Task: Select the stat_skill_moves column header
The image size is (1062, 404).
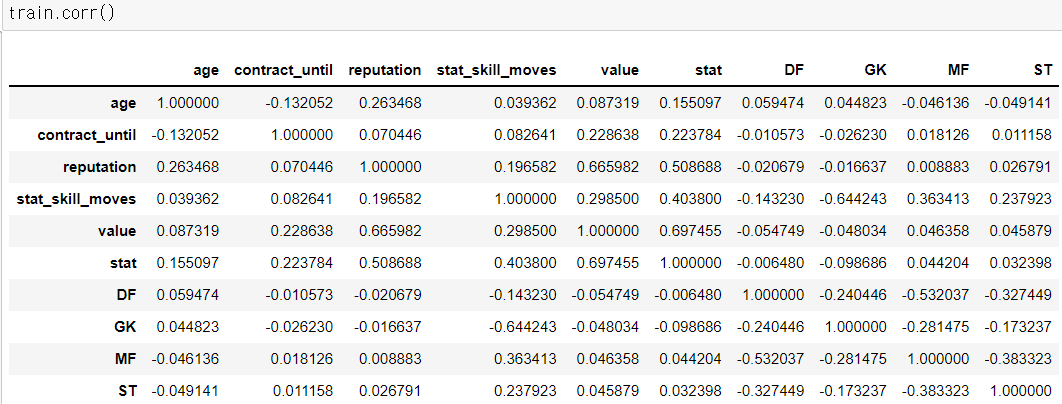Action: click(496, 70)
